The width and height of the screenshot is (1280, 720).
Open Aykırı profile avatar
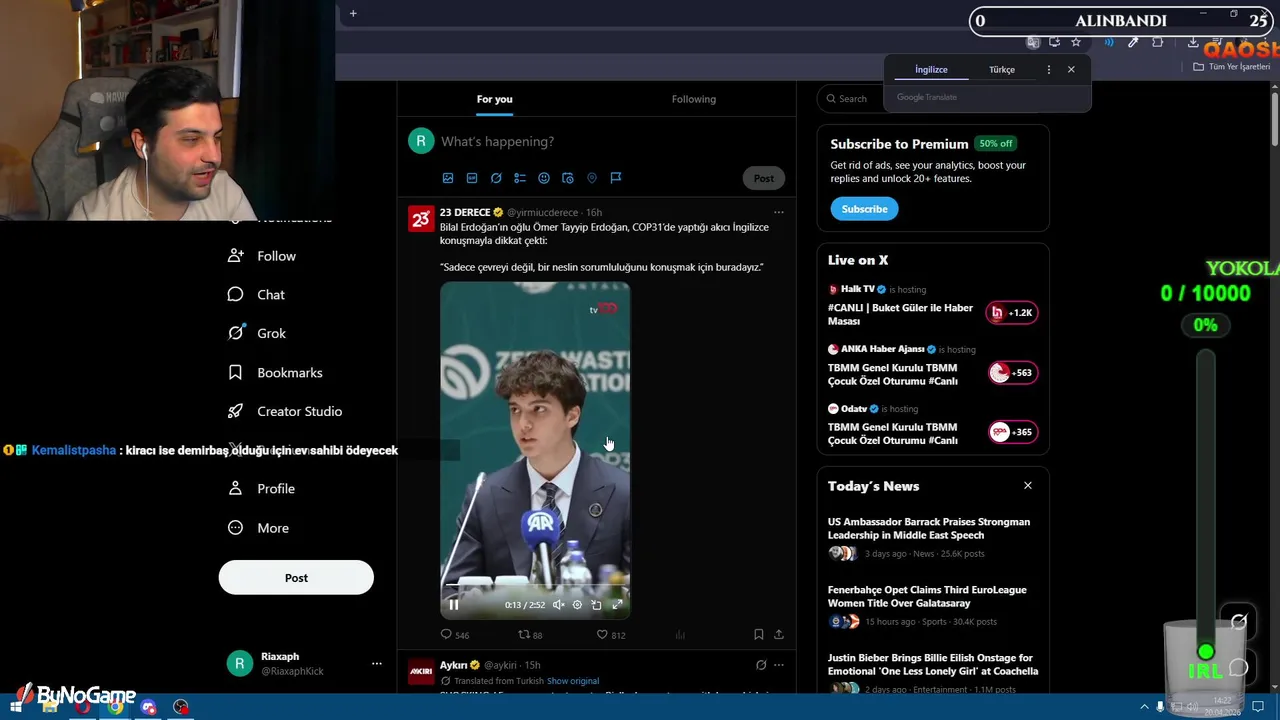[x=421, y=671]
